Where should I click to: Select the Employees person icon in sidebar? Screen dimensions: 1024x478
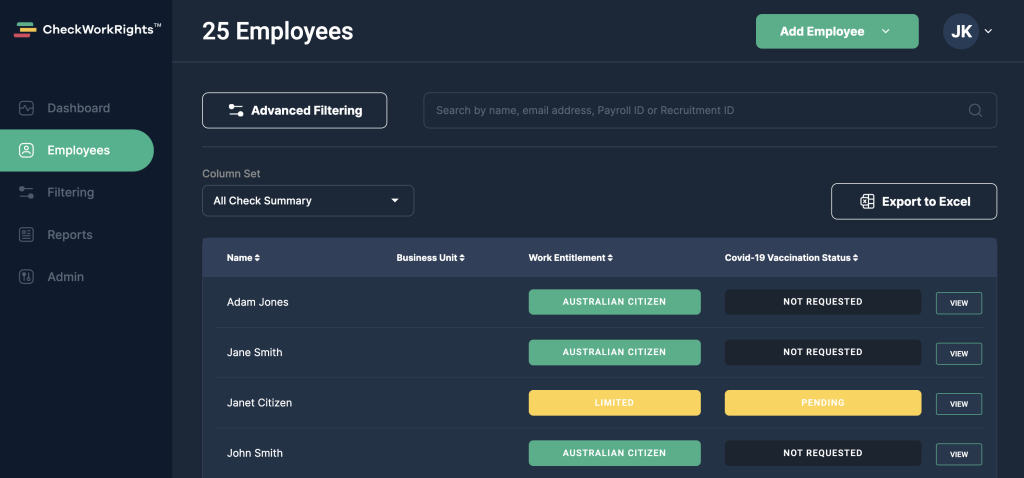[x=26, y=150]
